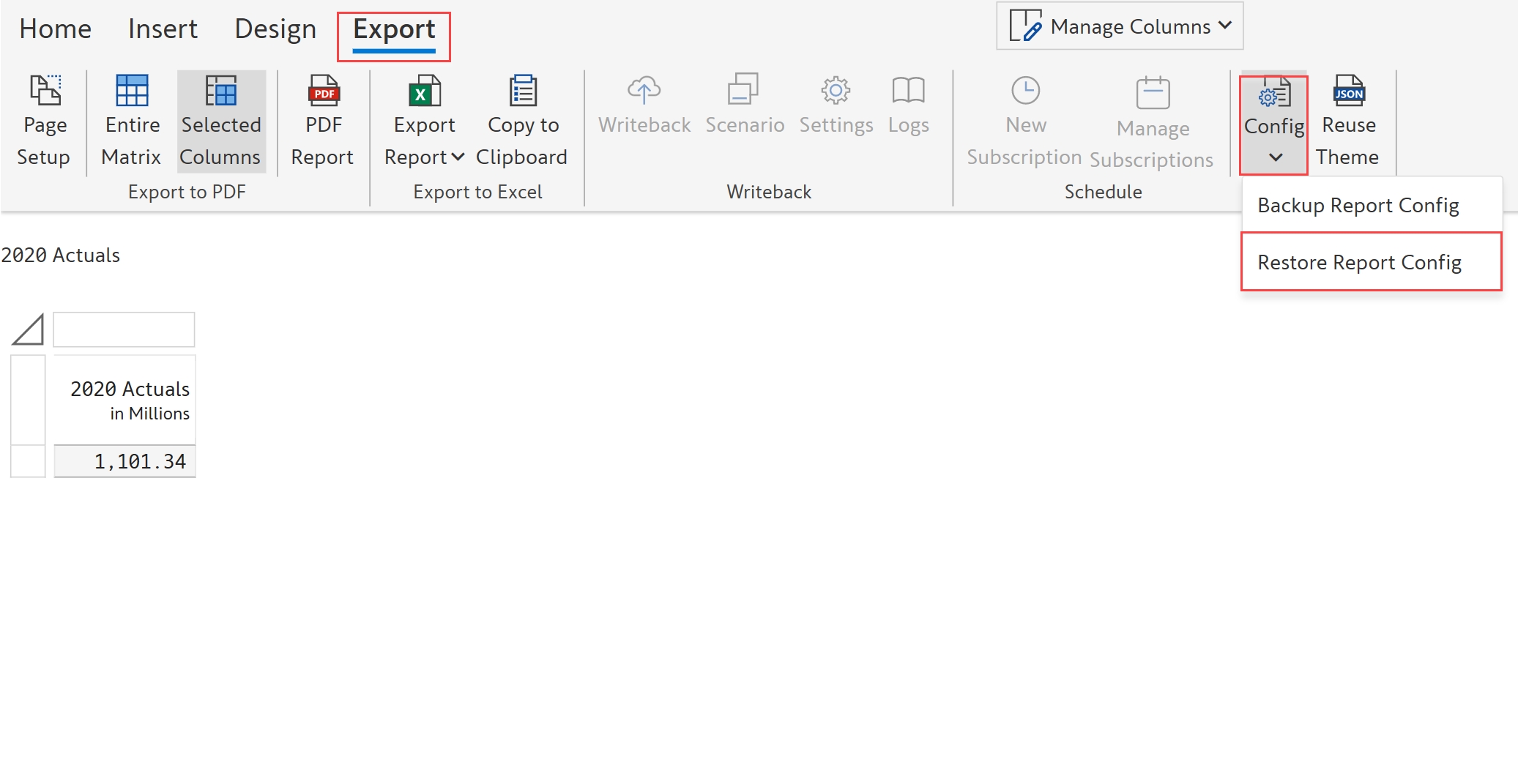The width and height of the screenshot is (1518, 784).
Task: Click the PDF Report icon
Action: pyautogui.click(x=323, y=92)
